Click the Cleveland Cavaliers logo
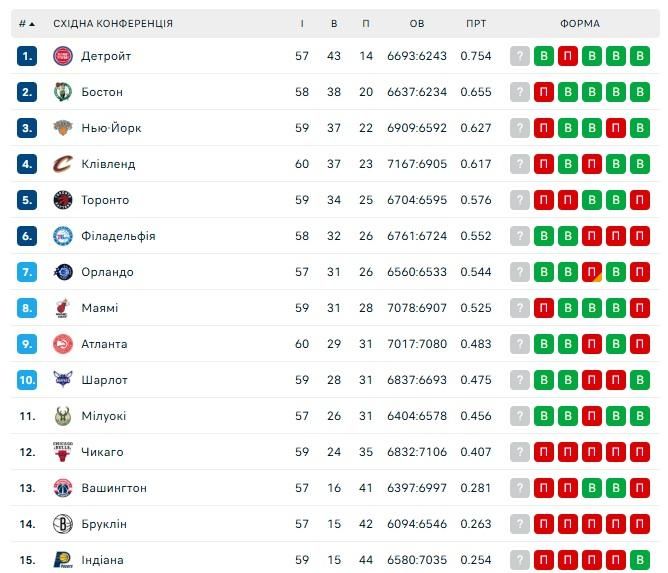The image size is (668, 573). coord(63,164)
